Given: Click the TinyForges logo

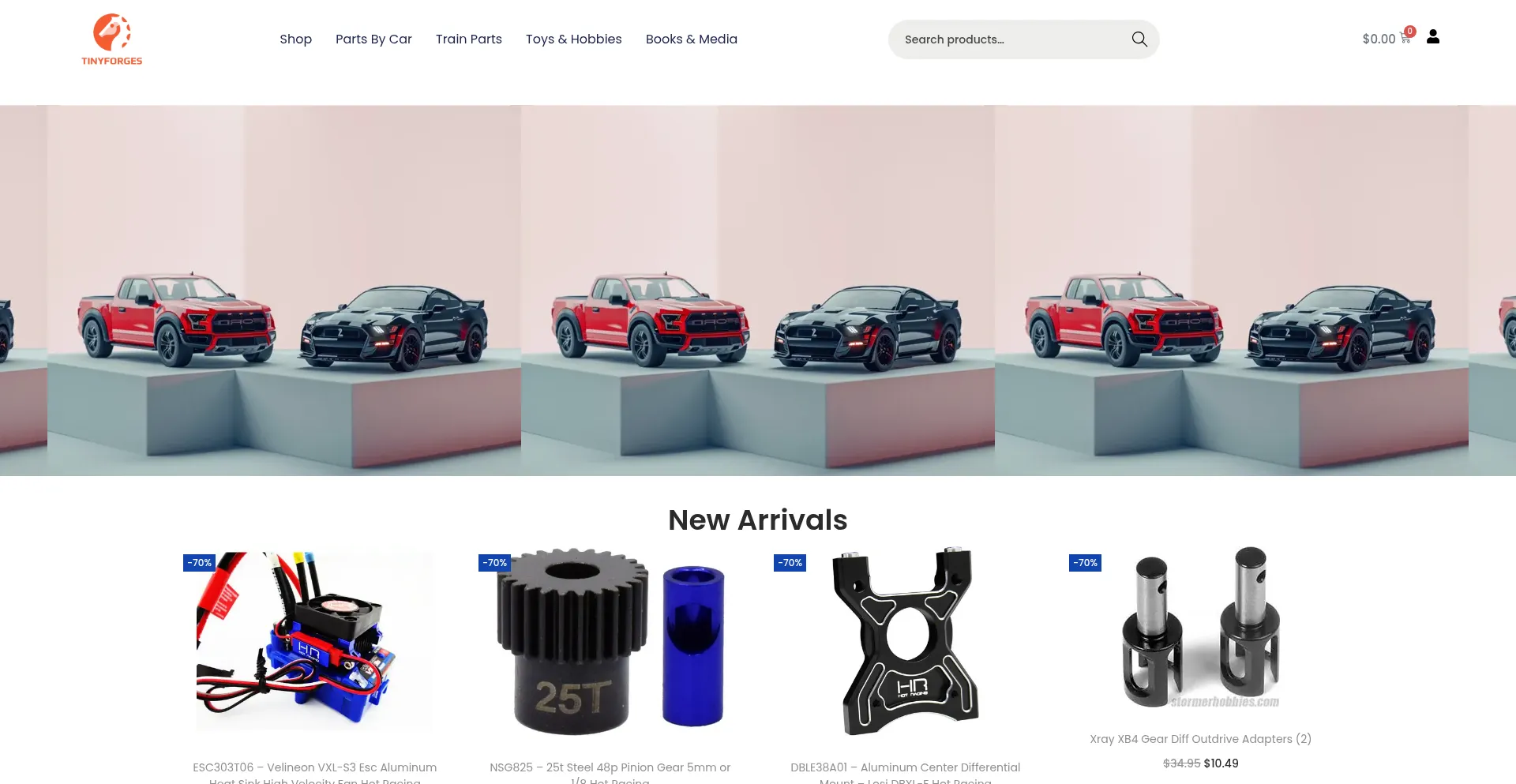Looking at the screenshot, I should click(112, 39).
